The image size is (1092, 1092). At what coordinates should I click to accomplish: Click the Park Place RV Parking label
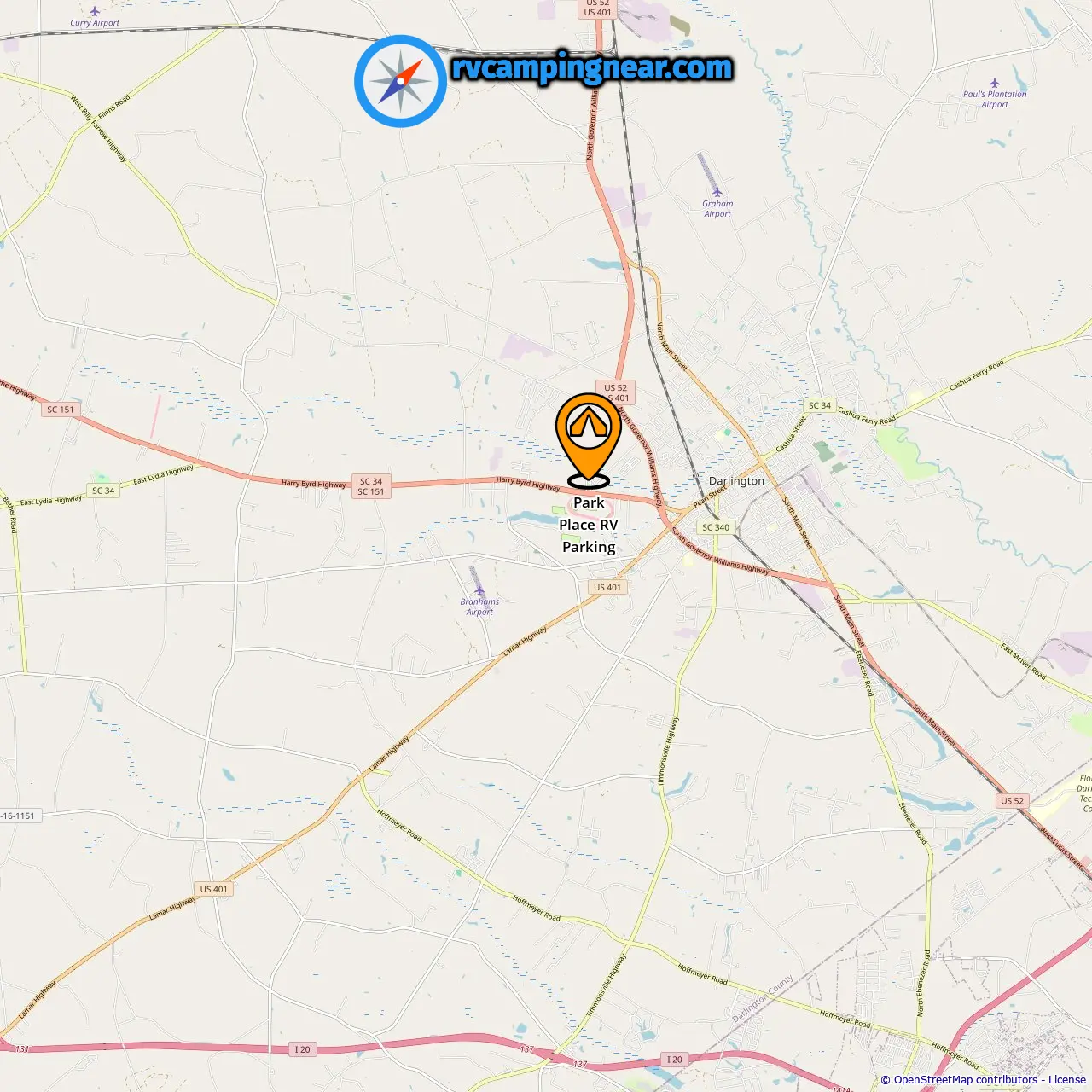(x=589, y=525)
